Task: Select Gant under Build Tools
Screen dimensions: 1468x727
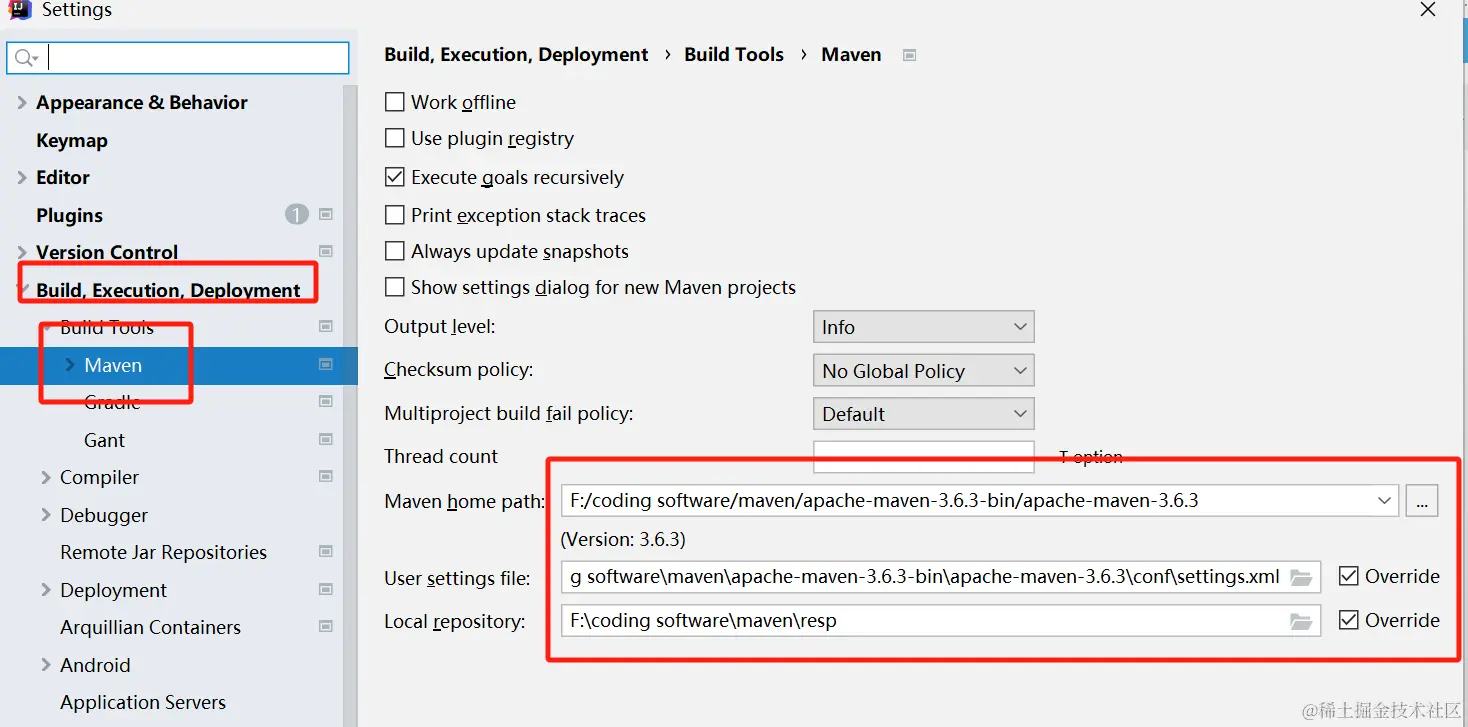Action: [104, 440]
